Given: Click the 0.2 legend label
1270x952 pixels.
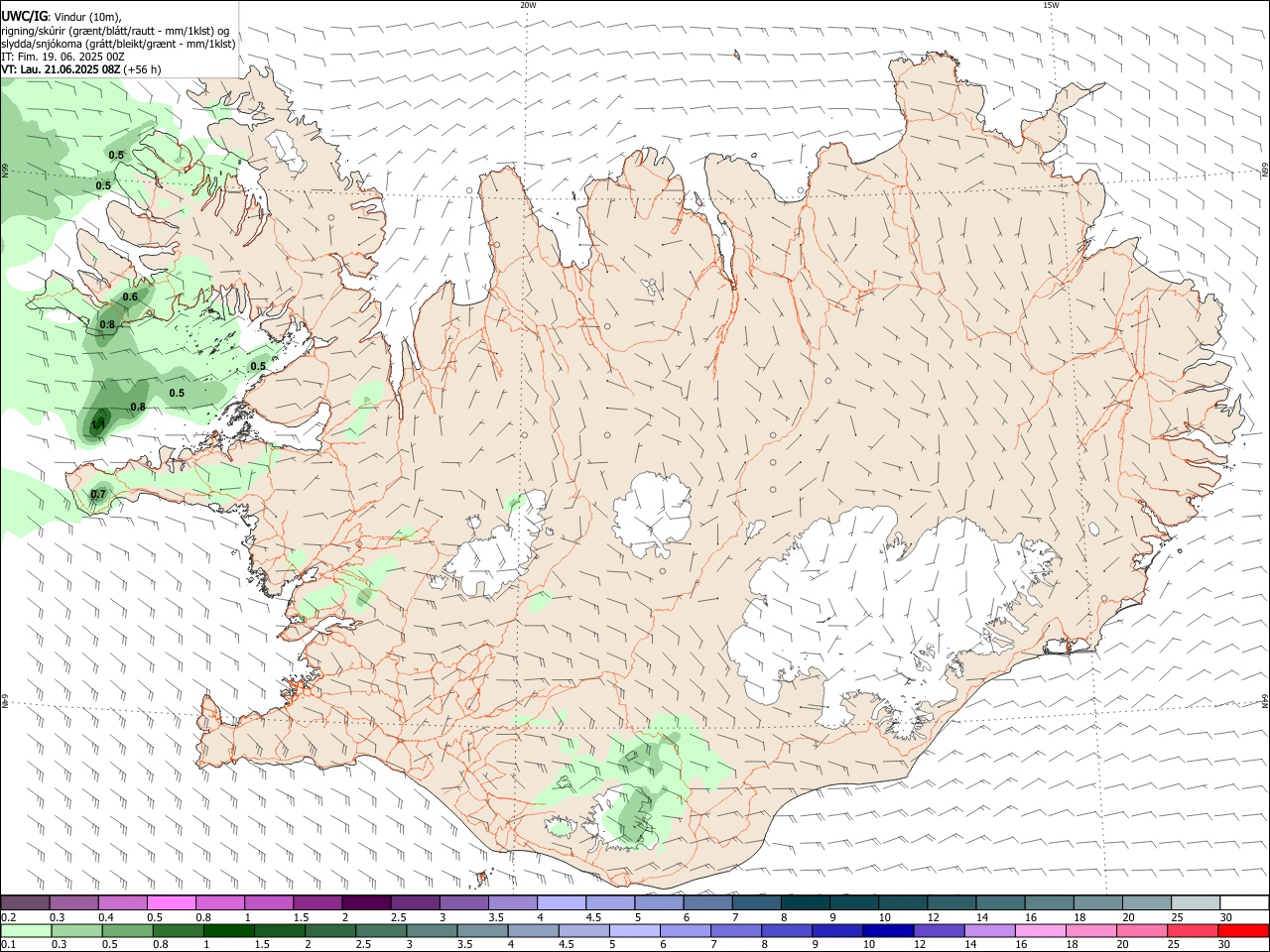Looking at the screenshot, I should click(x=8, y=917).
